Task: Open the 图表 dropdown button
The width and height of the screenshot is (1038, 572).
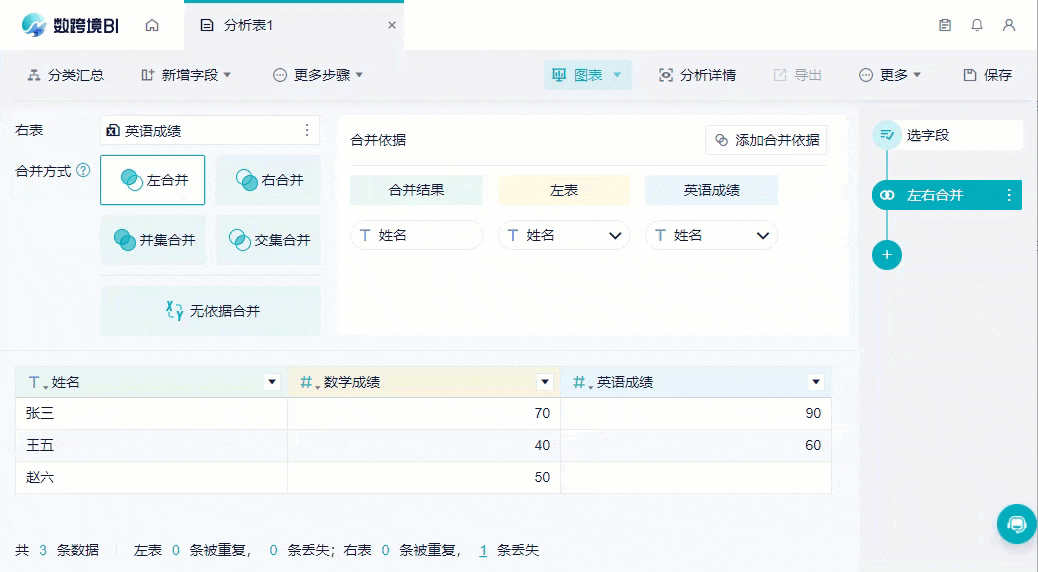Action: coord(588,75)
